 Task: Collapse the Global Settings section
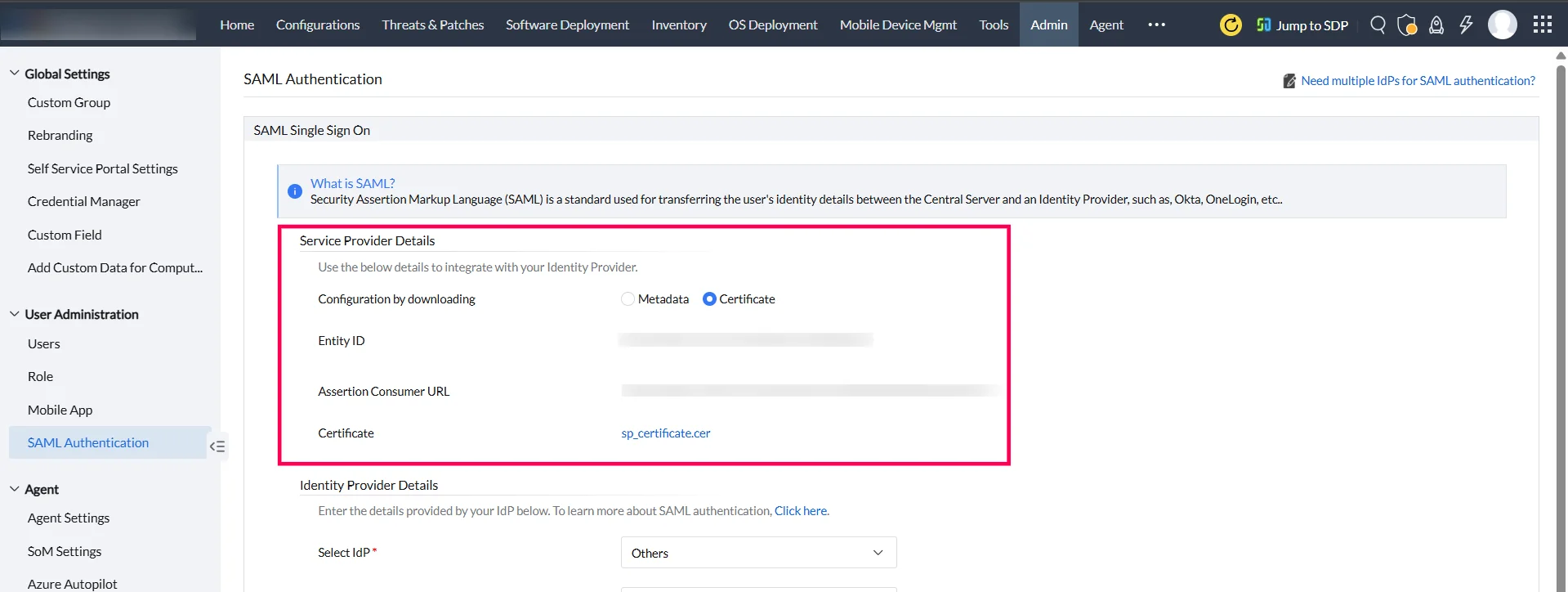(x=15, y=73)
